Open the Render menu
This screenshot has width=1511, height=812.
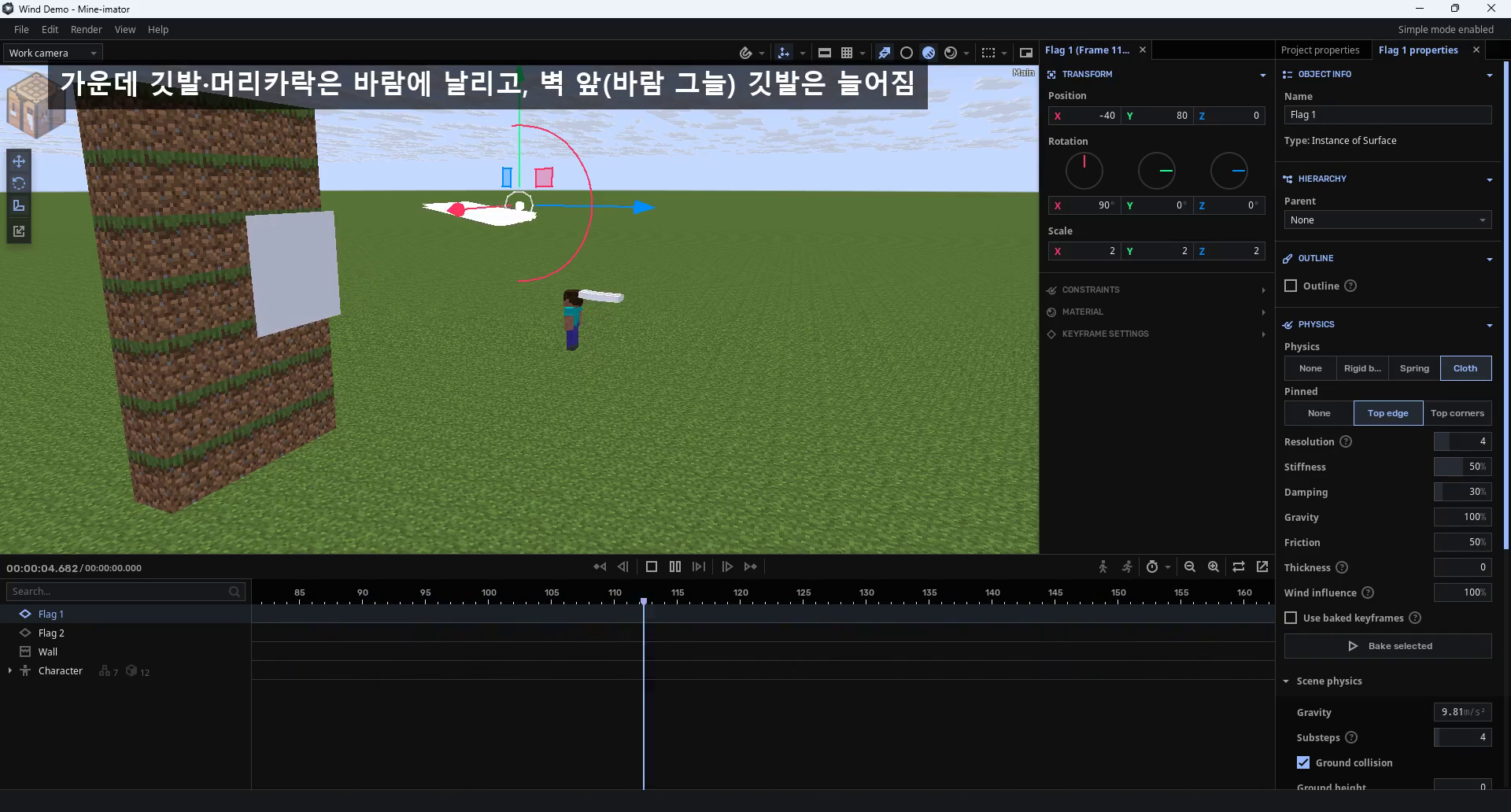(87, 29)
